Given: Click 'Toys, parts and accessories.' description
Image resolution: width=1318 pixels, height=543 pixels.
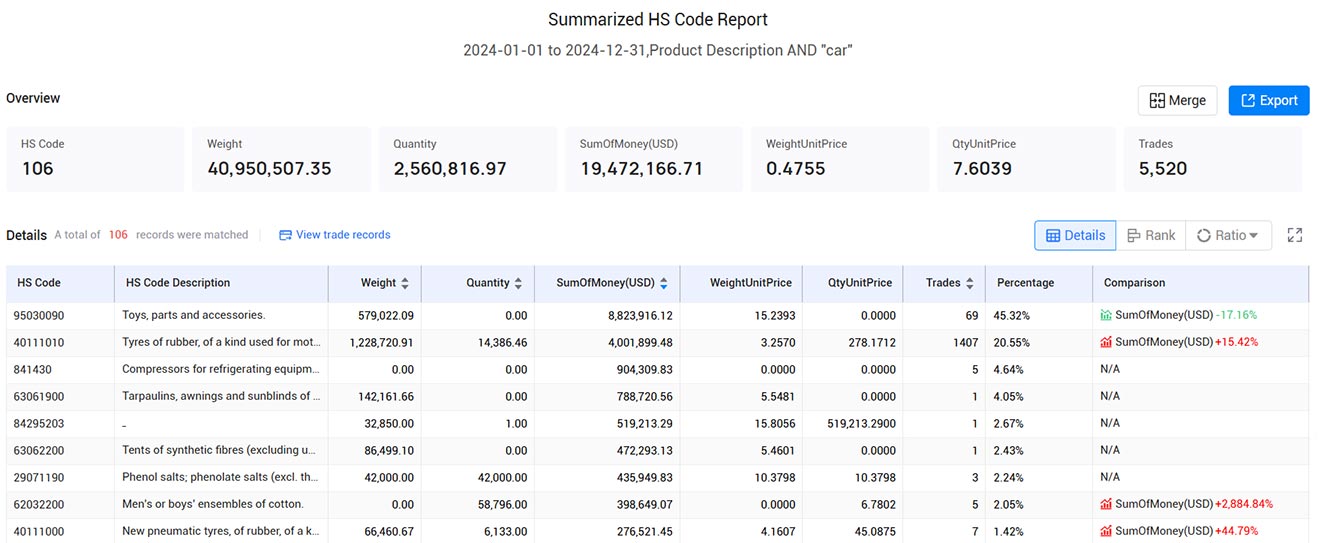Looking at the screenshot, I should point(194,315).
